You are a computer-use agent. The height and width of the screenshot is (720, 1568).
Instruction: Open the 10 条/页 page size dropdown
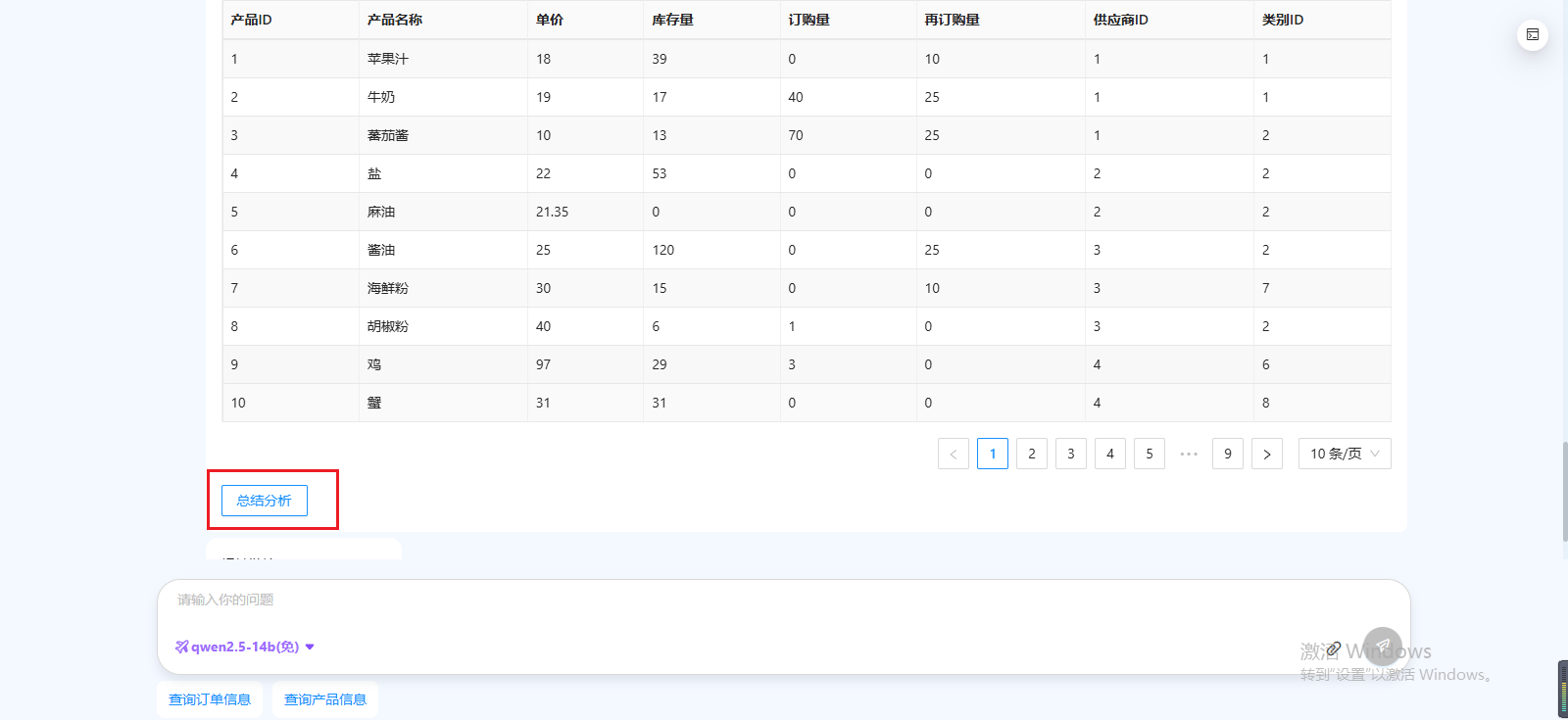pyautogui.click(x=1344, y=454)
